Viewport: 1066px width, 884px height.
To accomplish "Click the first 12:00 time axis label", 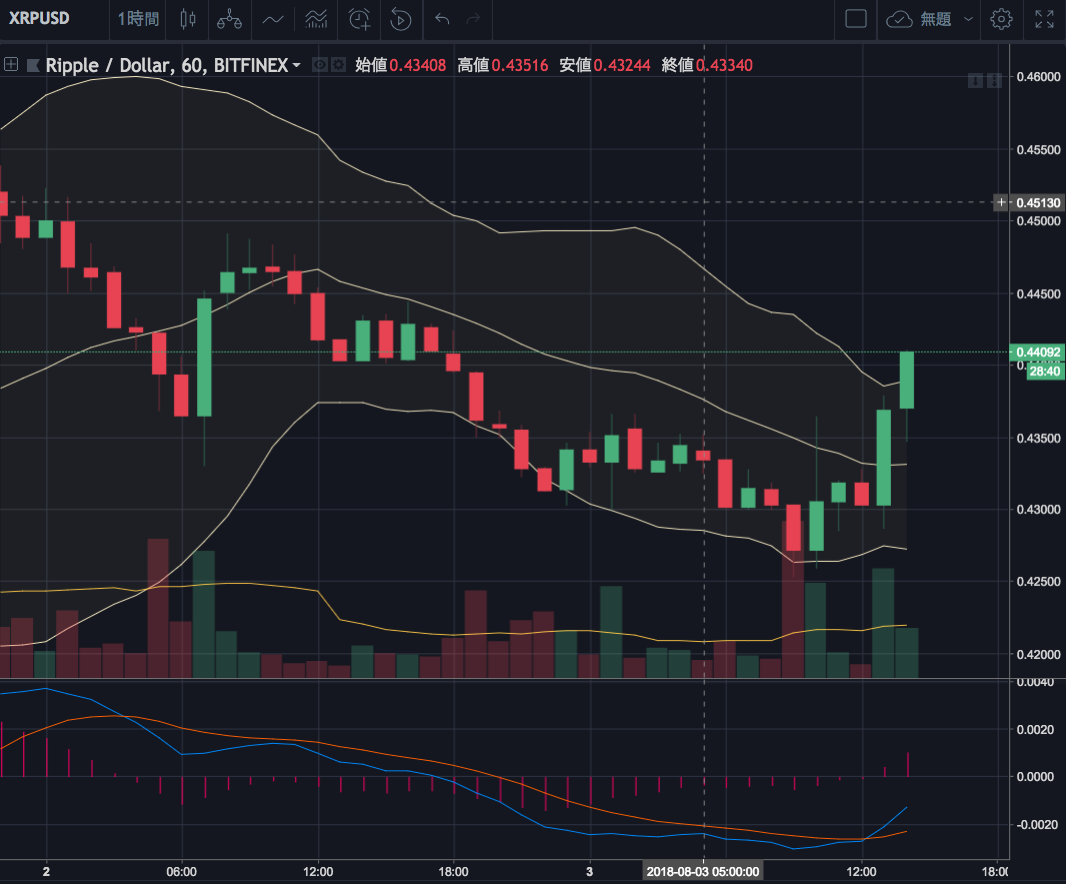I will coord(317,872).
